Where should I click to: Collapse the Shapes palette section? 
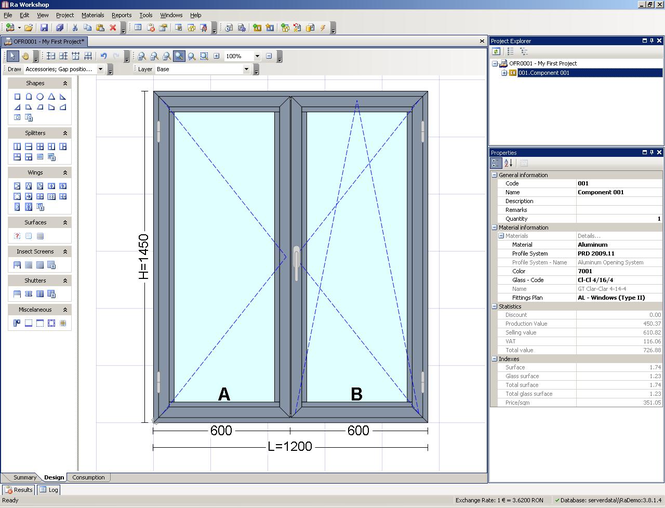[x=65, y=84]
